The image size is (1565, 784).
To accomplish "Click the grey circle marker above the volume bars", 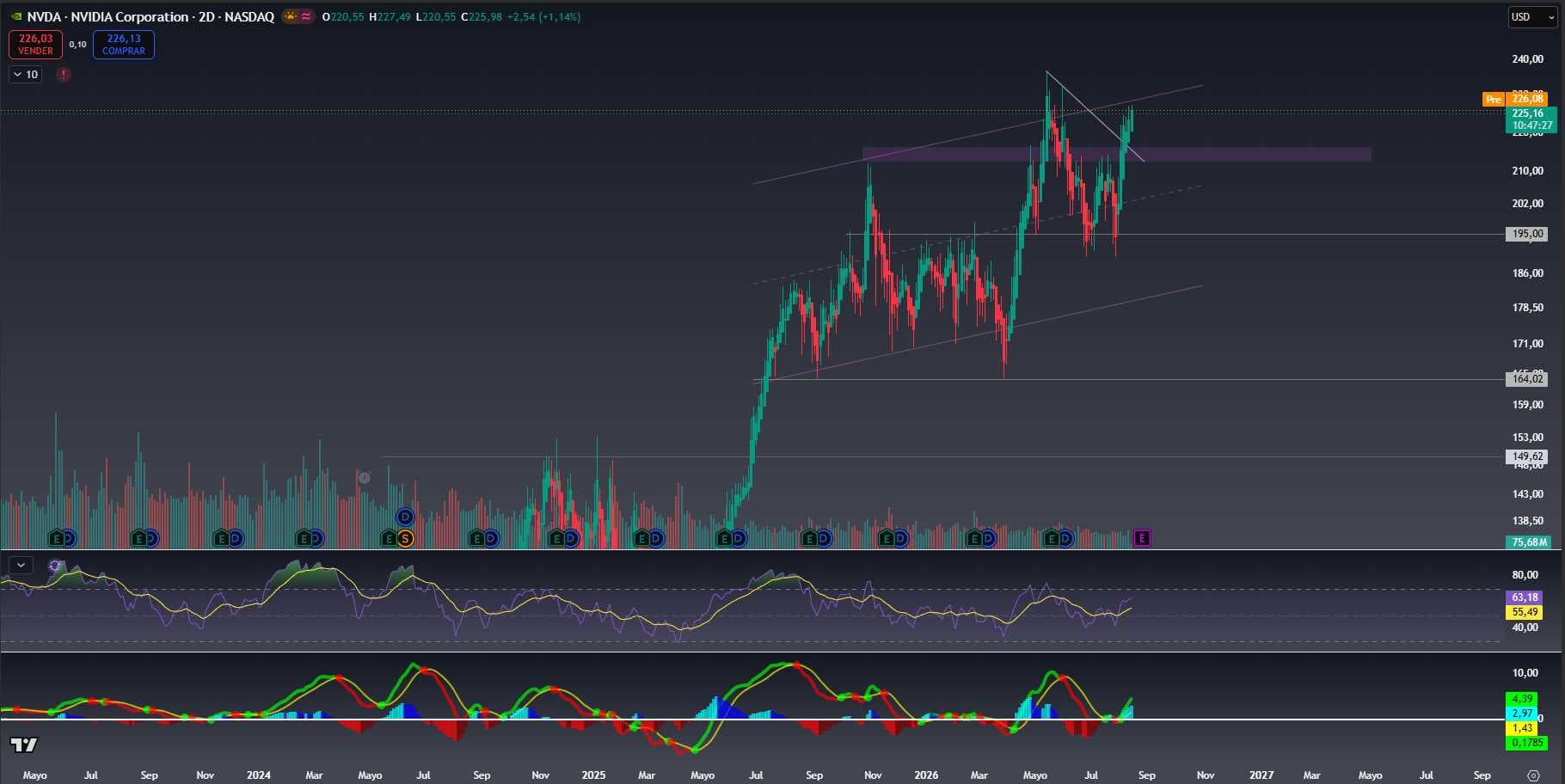I will tap(365, 478).
